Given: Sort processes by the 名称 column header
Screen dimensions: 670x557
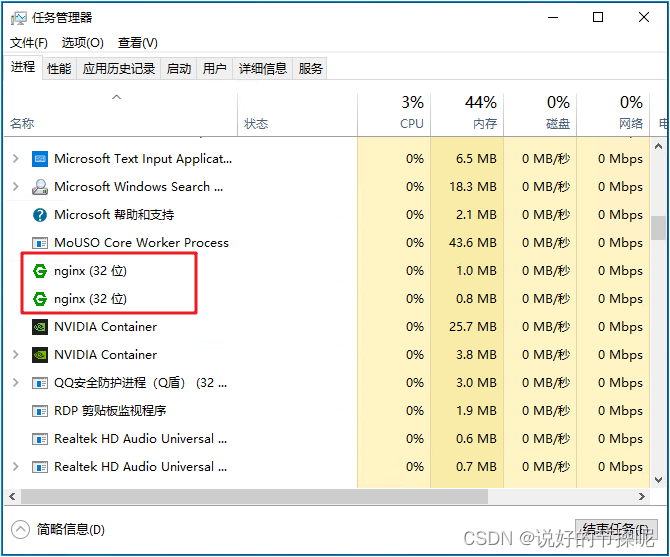Looking at the screenshot, I should 120,114.
